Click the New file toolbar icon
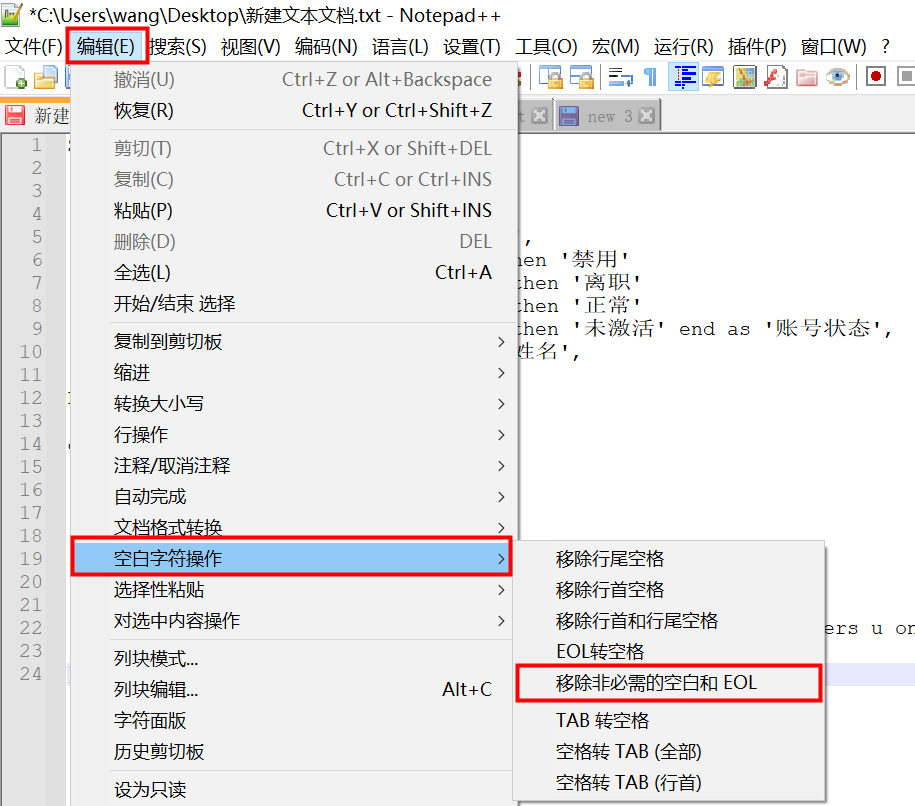This screenshot has height=806, width=915. 16,77
